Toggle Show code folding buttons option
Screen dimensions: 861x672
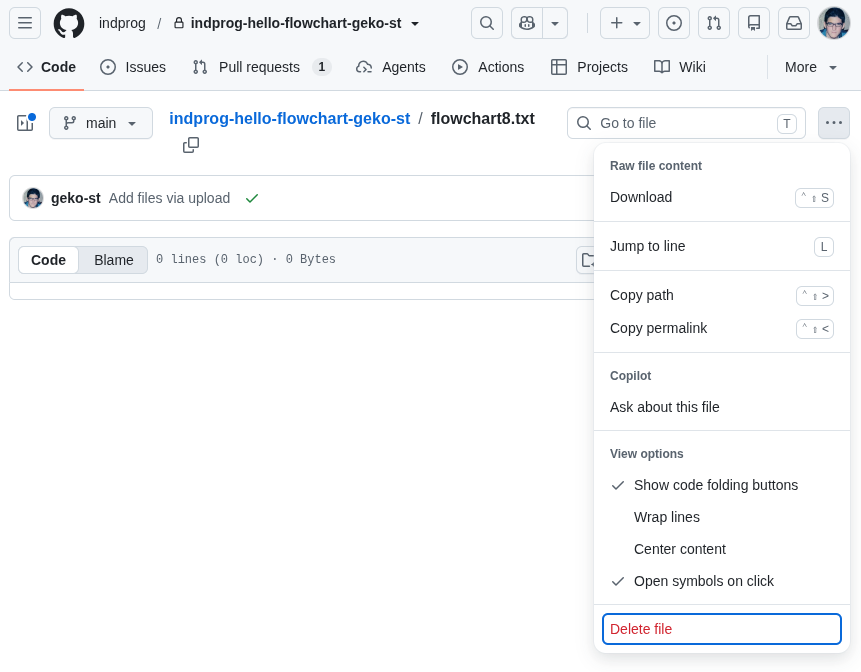click(x=722, y=485)
